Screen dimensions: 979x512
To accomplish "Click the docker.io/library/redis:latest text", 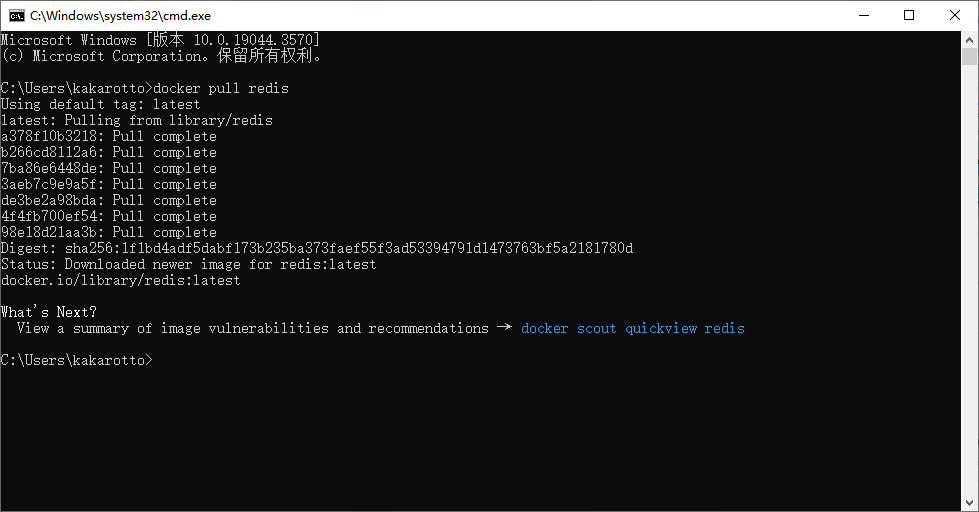I will [x=120, y=280].
